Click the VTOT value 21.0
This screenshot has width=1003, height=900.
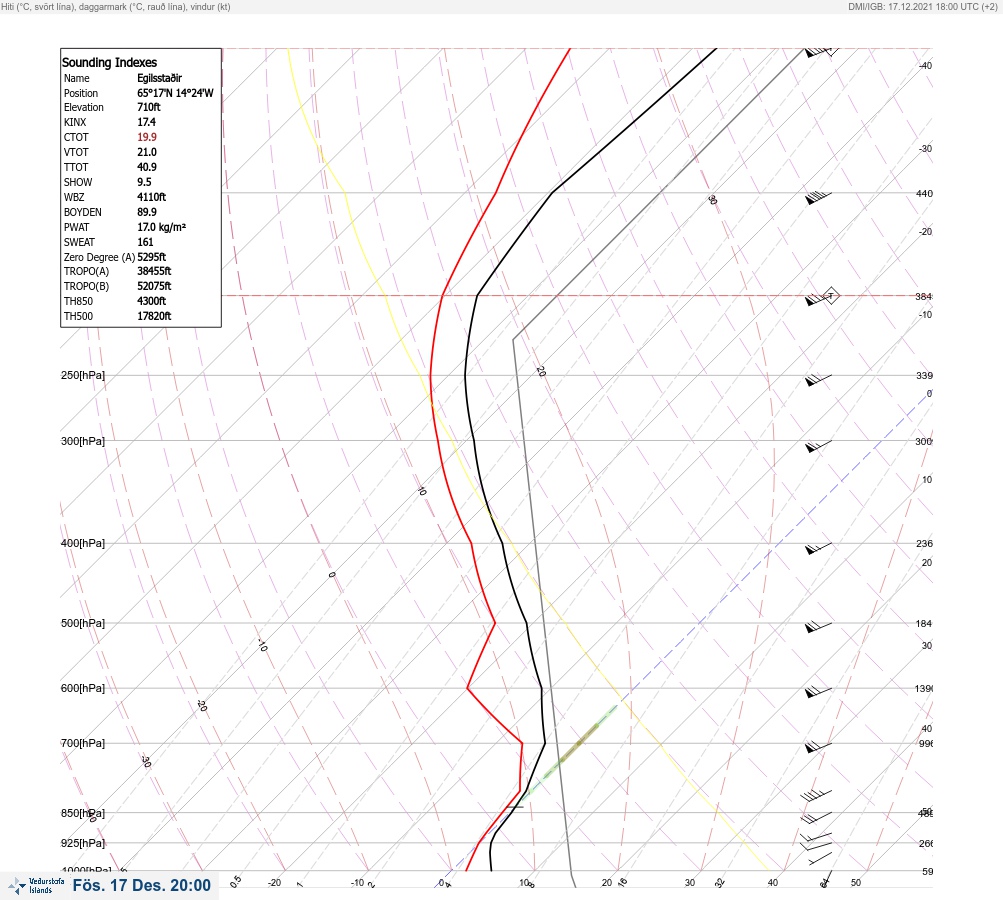146,152
